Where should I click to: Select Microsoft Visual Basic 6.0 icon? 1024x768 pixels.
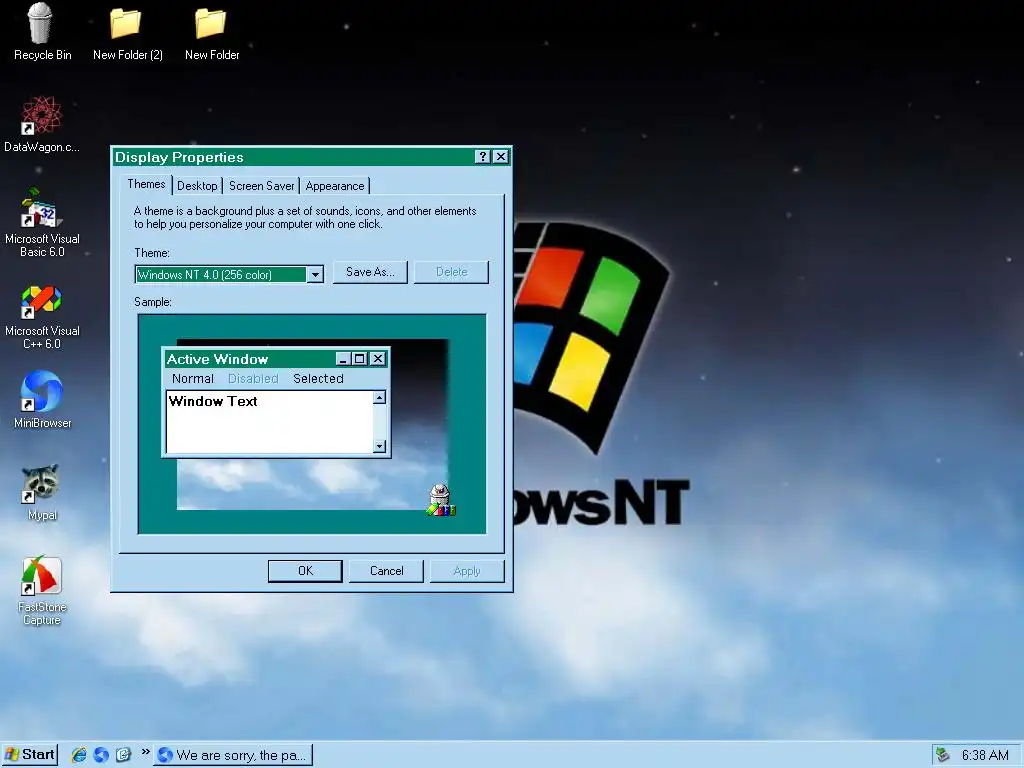pyautogui.click(x=42, y=222)
